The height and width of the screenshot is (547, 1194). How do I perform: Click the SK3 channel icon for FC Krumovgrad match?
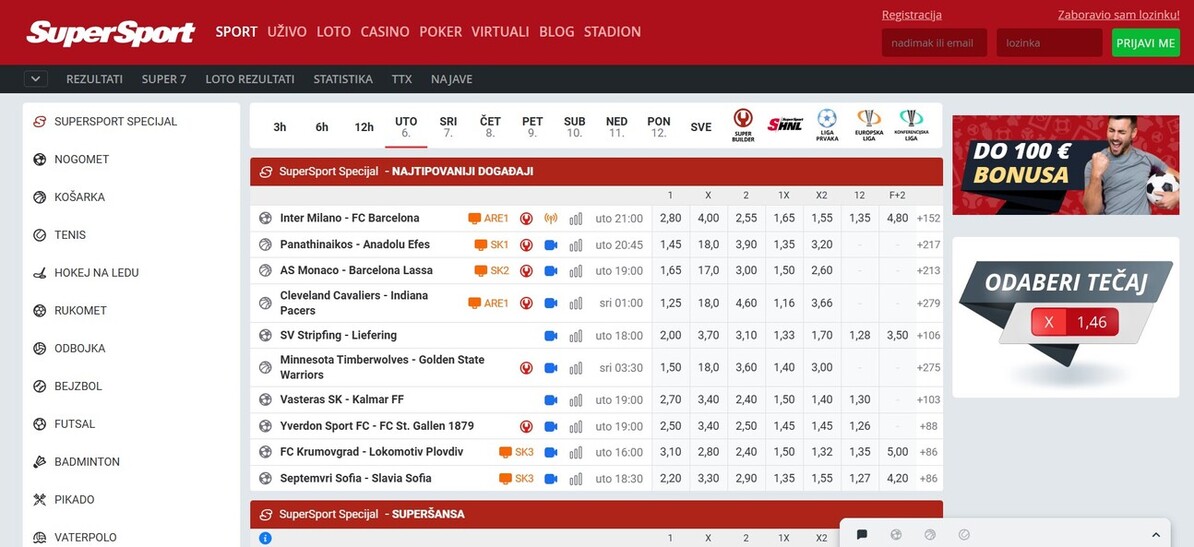[516, 452]
